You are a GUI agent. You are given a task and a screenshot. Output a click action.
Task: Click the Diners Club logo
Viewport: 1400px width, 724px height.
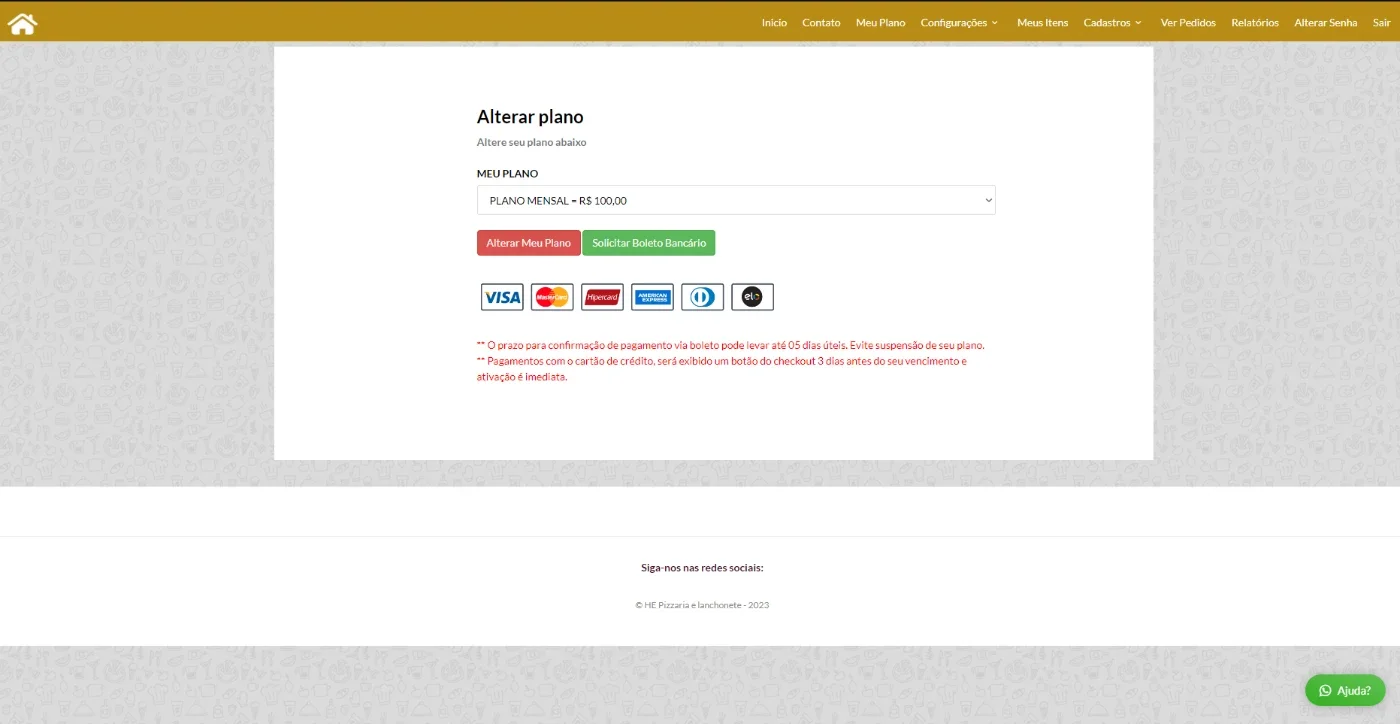tap(702, 297)
